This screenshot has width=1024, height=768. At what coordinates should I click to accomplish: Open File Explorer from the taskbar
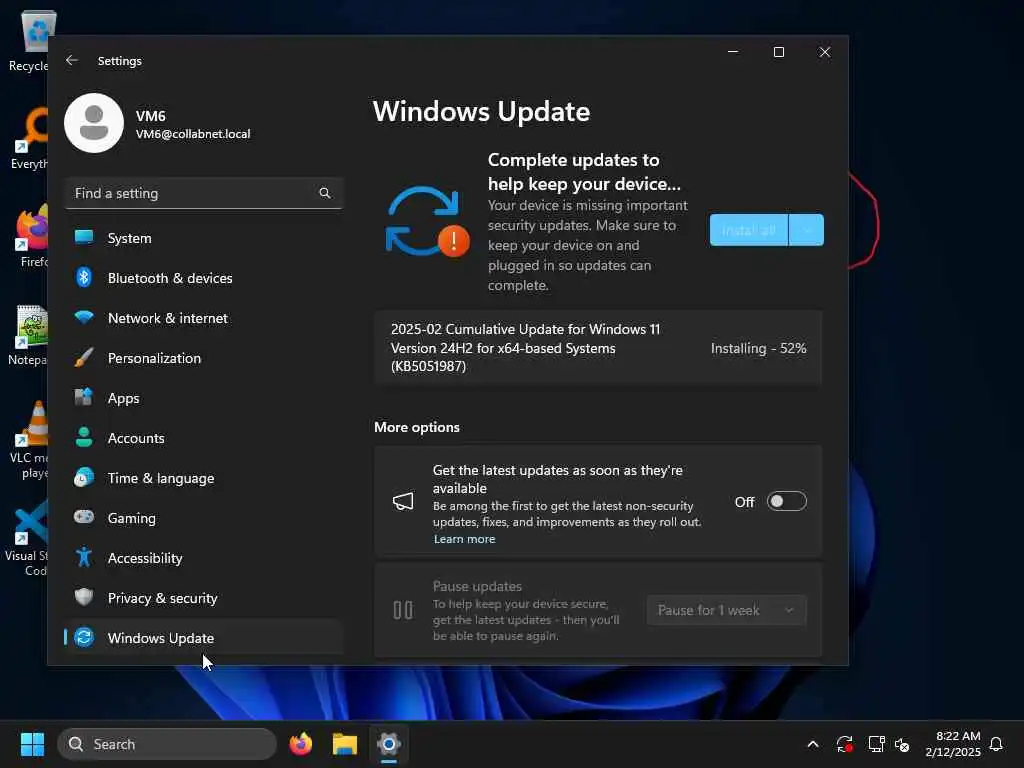pos(345,744)
